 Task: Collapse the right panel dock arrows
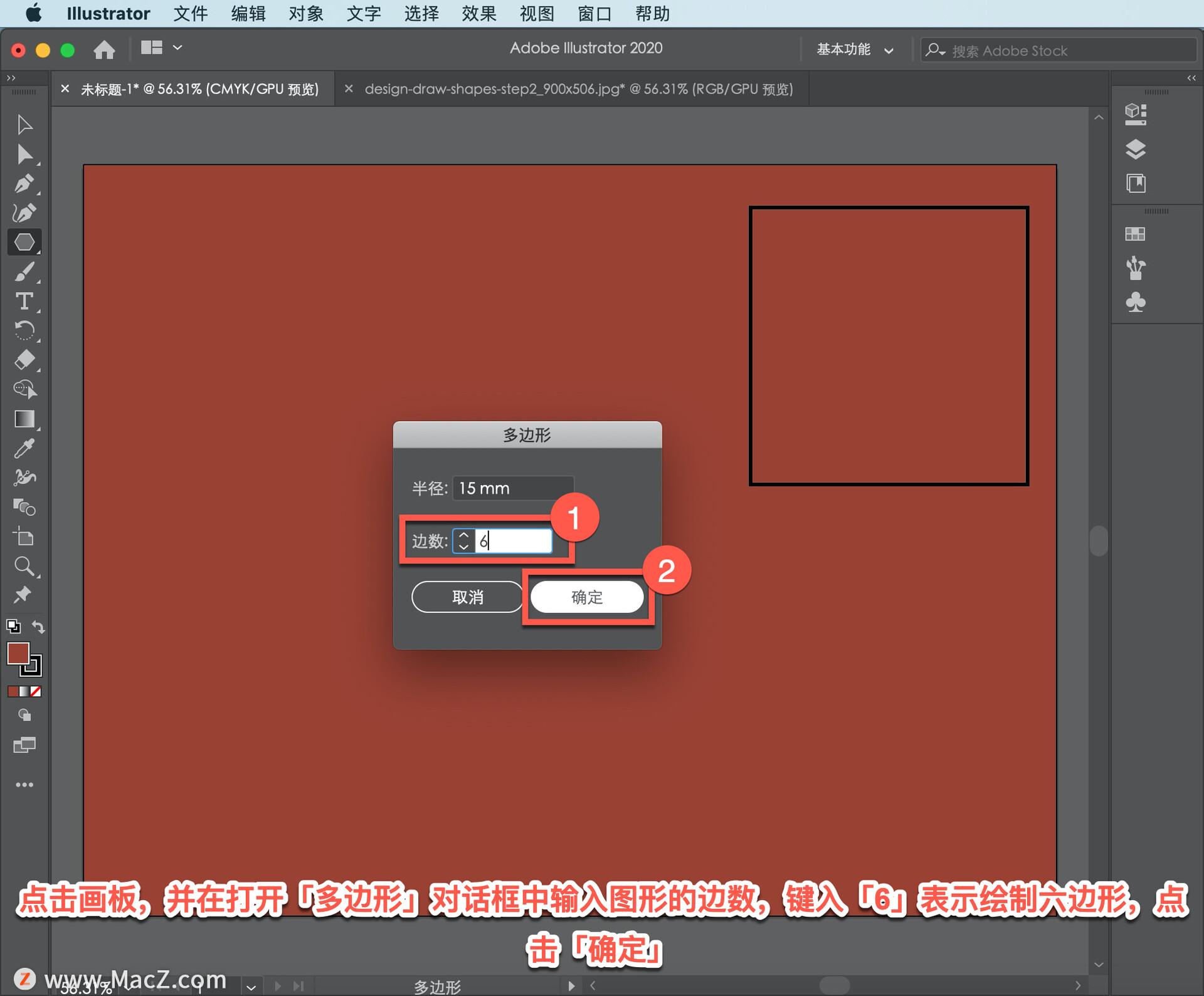point(1191,78)
